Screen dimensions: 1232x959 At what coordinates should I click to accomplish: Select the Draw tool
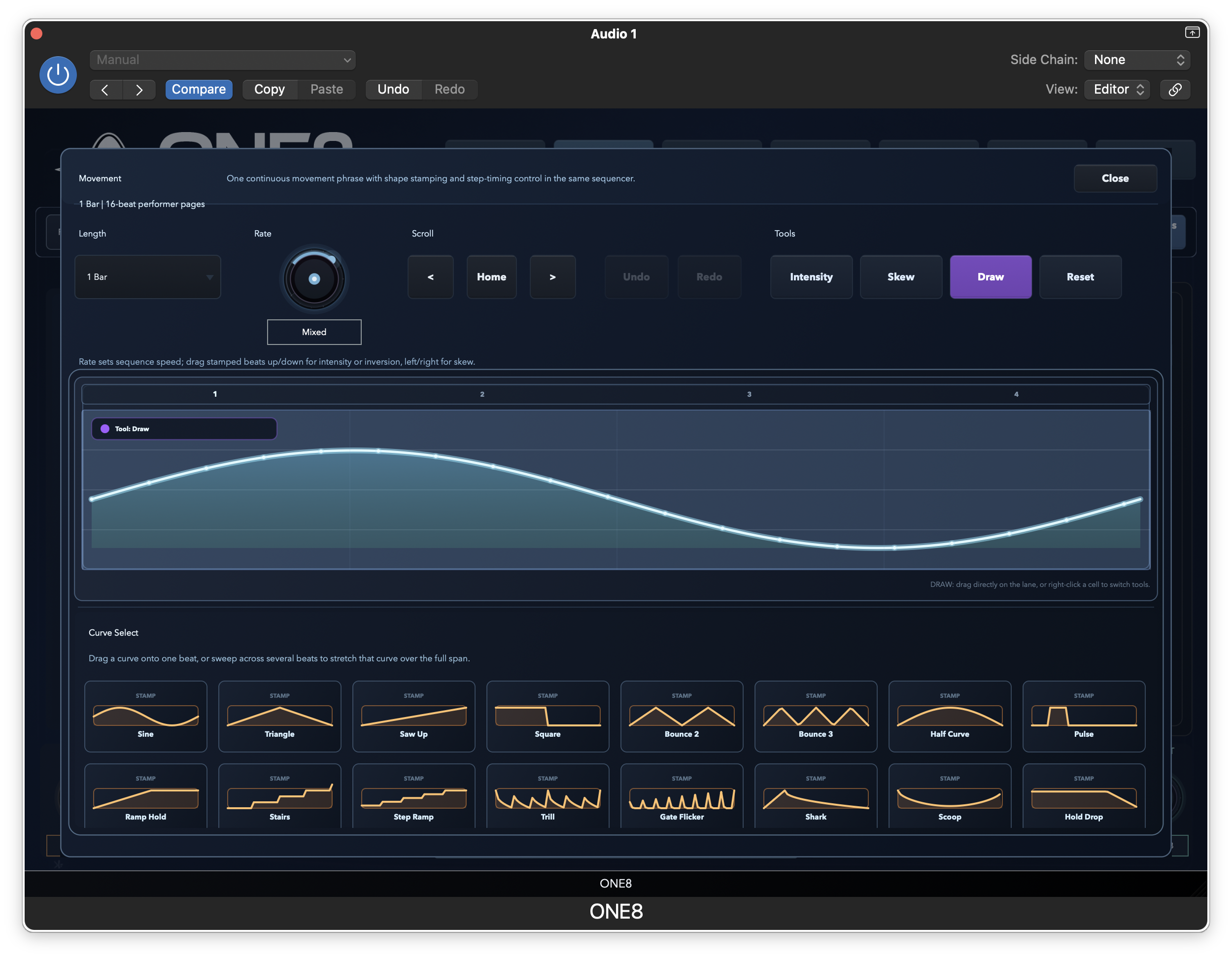click(991, 277)
